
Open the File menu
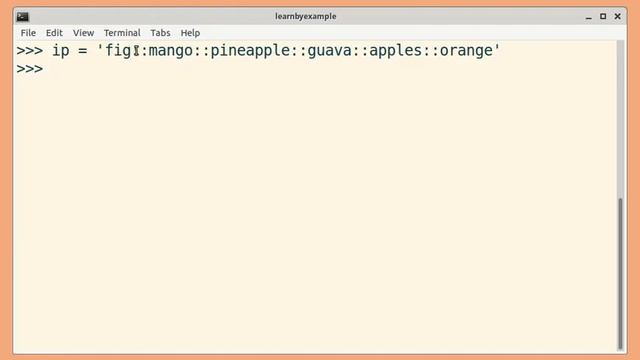(x=28, y=33)
